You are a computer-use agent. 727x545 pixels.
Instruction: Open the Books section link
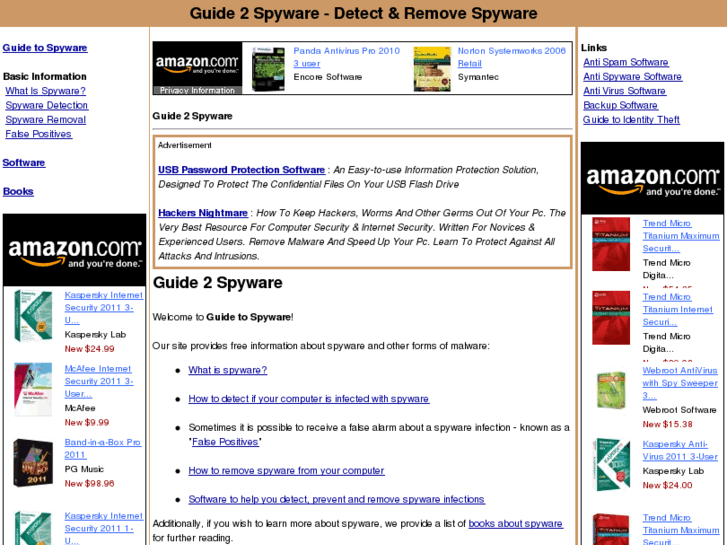pyautogui.click(x=18, y=192)
